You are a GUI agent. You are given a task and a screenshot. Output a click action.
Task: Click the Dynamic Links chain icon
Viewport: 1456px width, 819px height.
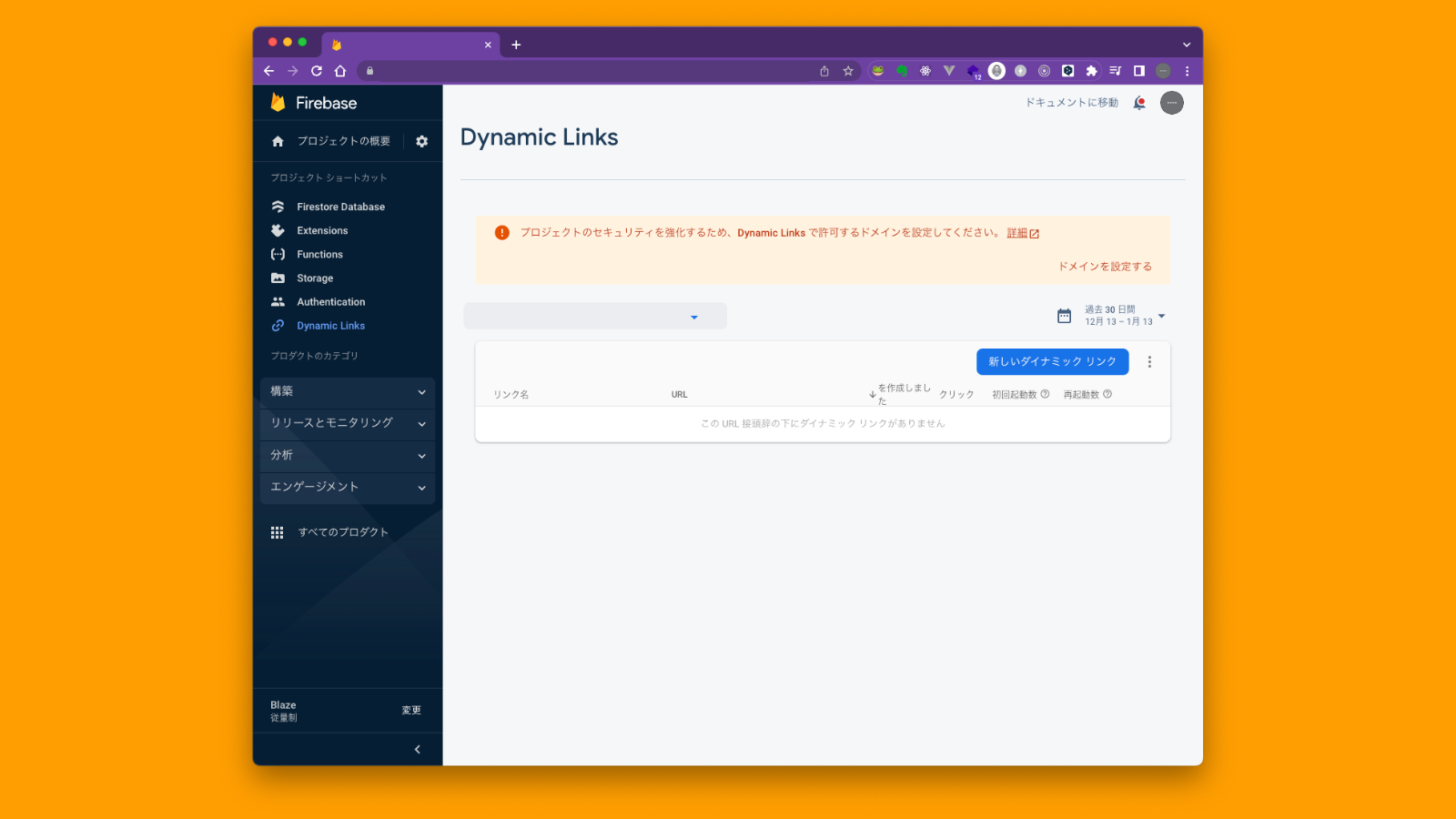click(278, 325)
